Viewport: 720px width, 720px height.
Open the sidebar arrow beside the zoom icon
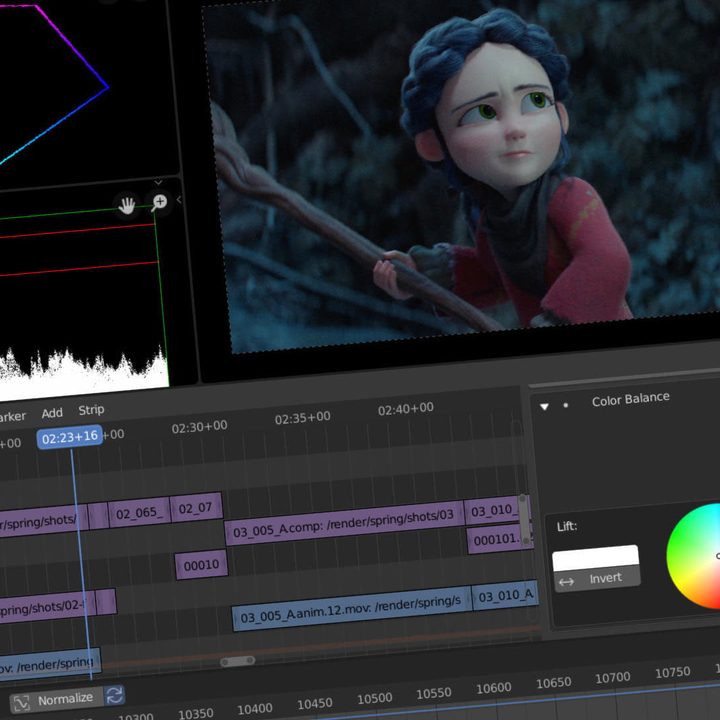click(179, 201)
